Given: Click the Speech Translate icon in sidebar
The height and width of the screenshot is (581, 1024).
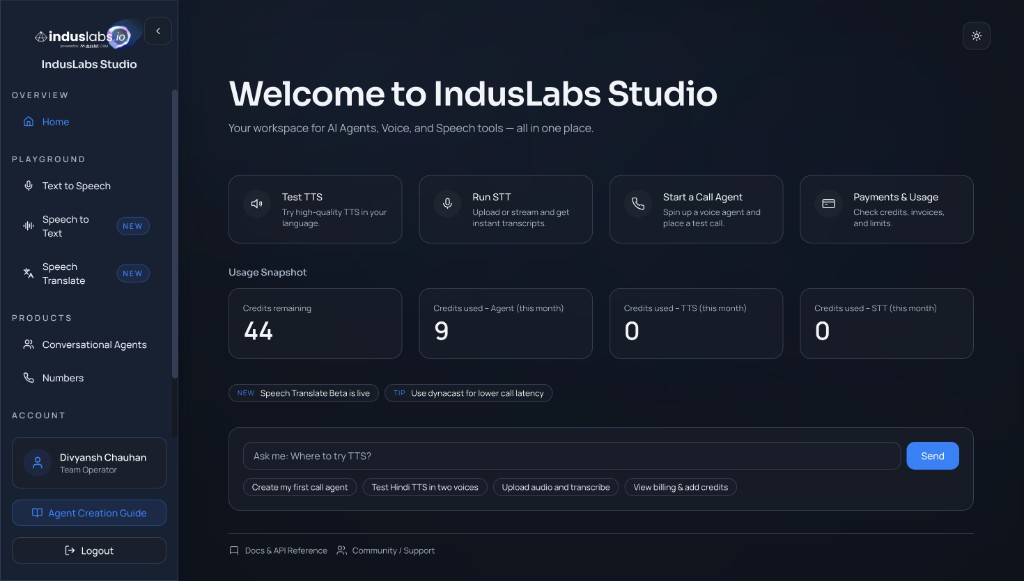Looking at the screenshot, I should point(28,272).
